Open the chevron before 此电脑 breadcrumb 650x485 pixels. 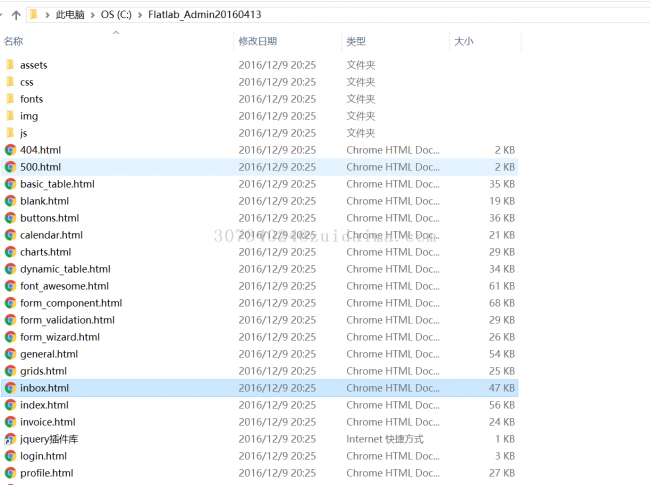pos(48,15)
